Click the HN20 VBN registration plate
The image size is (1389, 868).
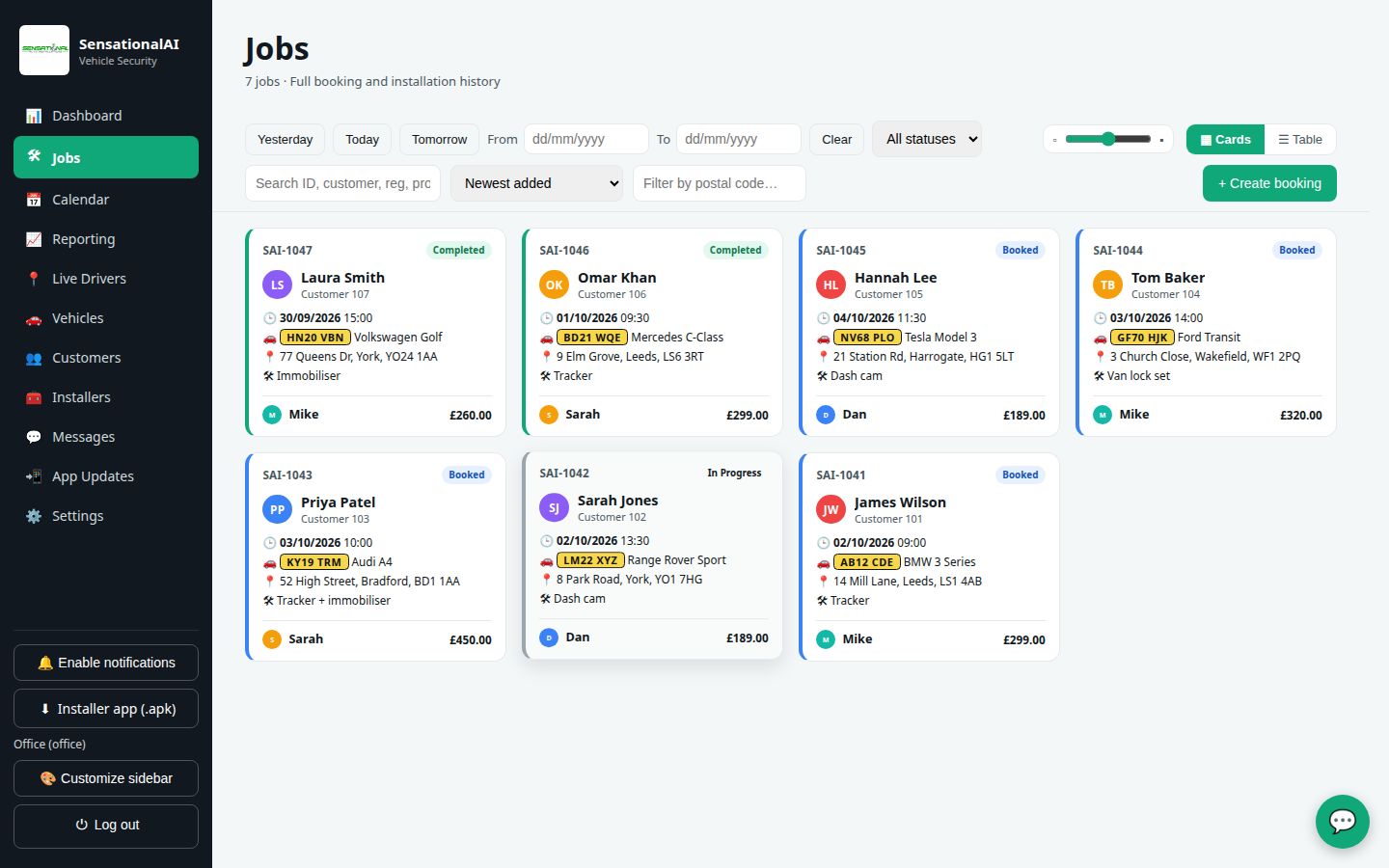point(315,338)
